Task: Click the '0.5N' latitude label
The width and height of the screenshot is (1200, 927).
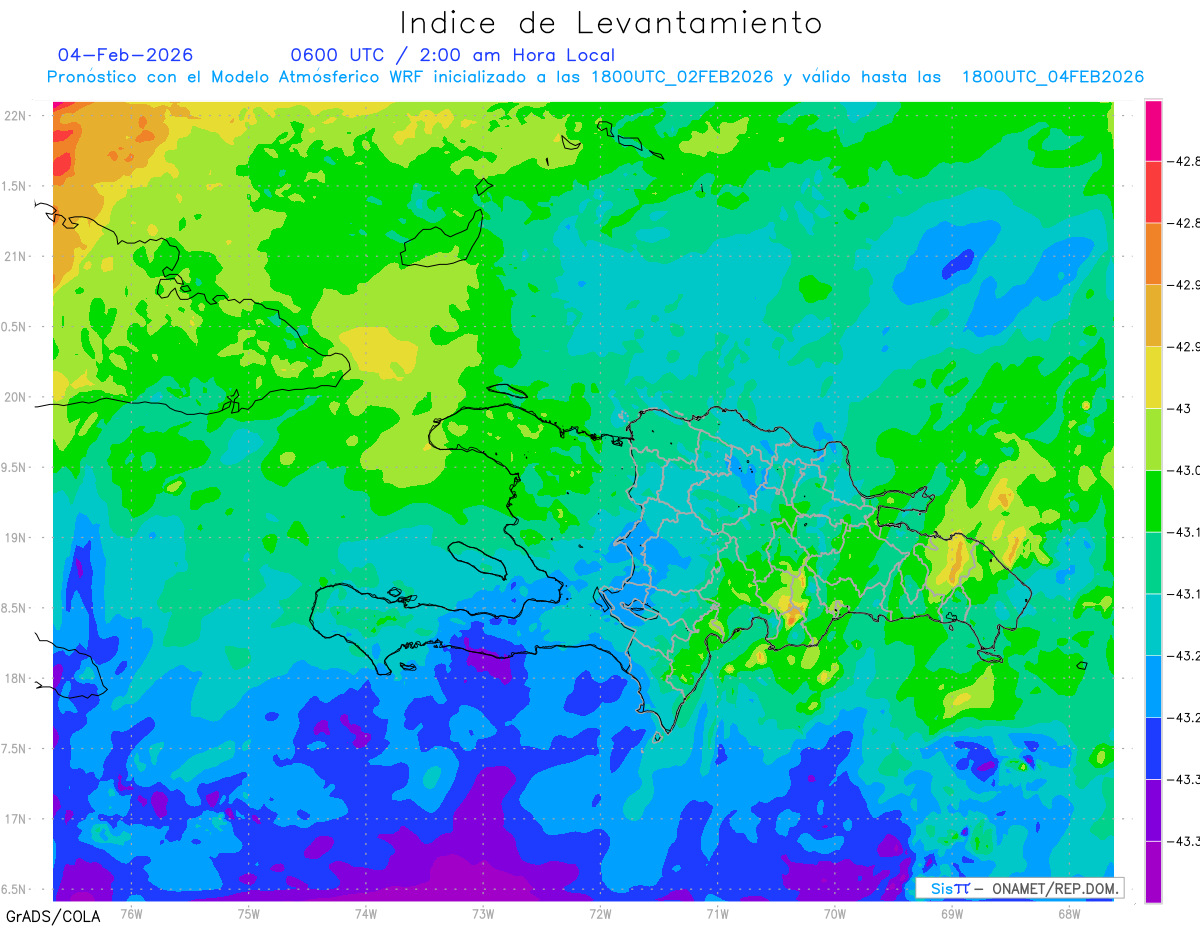Action: coord(15,327)
